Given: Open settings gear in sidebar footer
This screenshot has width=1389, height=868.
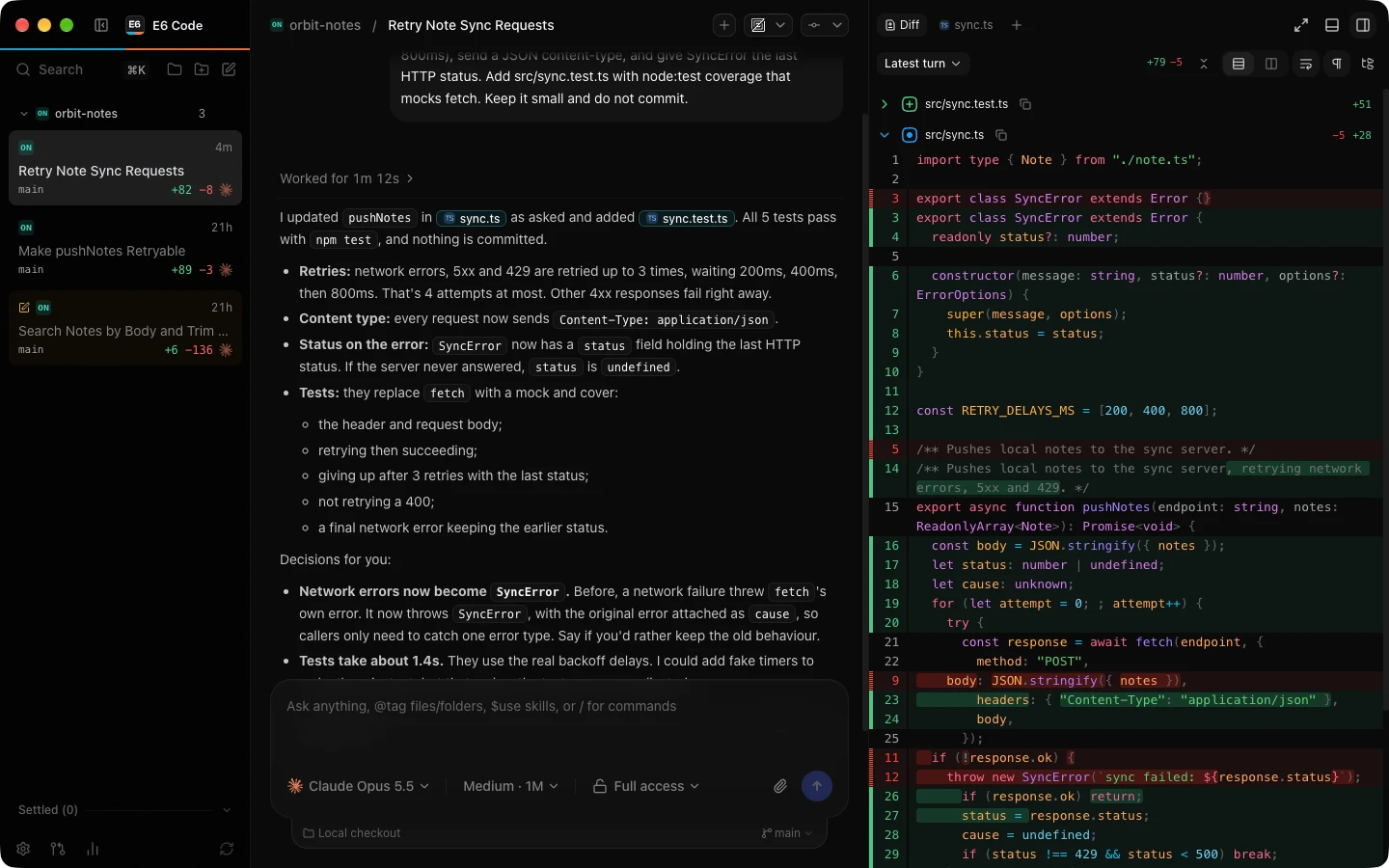Looking at the screenshot, I should coord(23,849).
